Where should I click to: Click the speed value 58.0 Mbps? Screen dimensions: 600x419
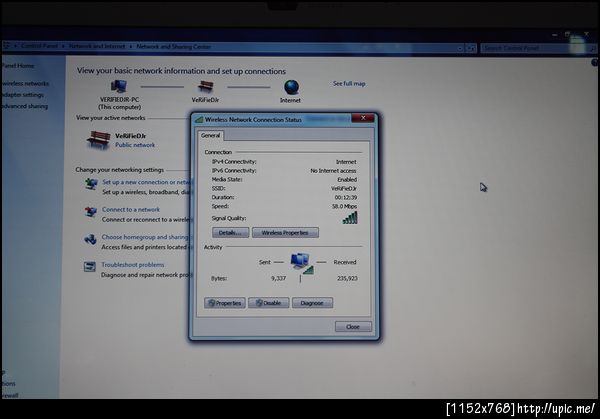coord(344,206)
